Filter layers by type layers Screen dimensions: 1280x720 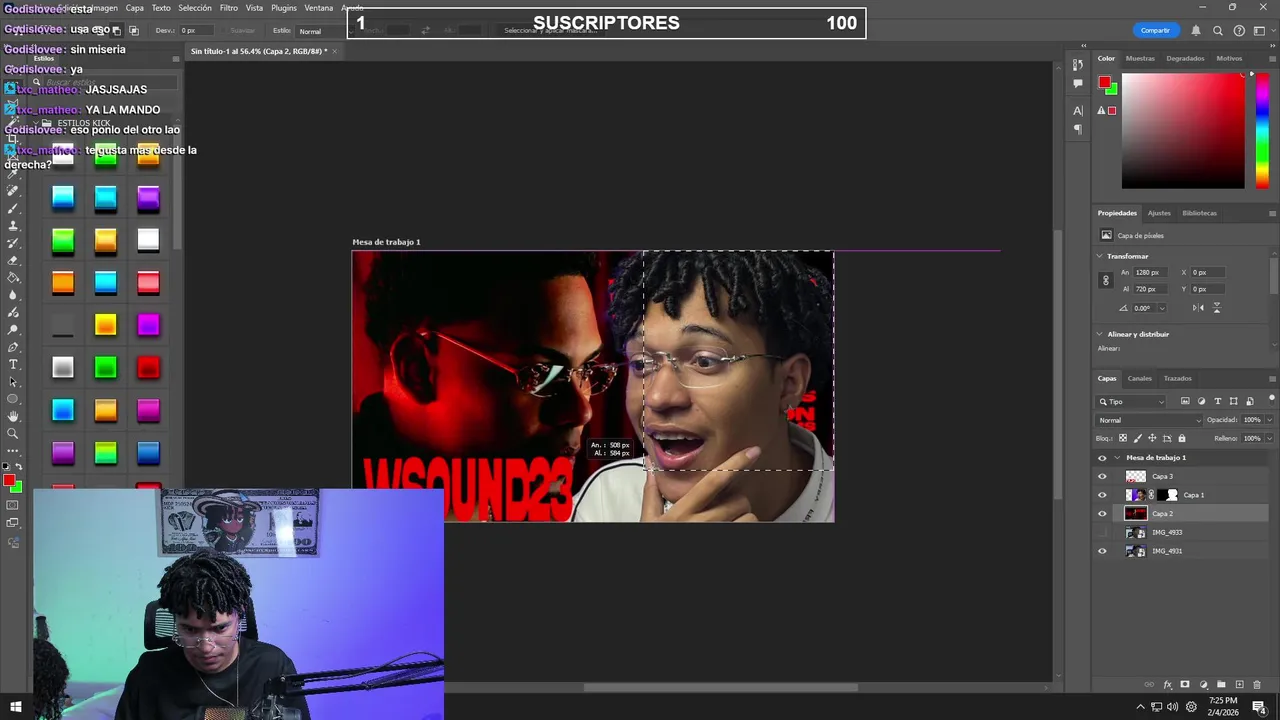(1217, 401)
